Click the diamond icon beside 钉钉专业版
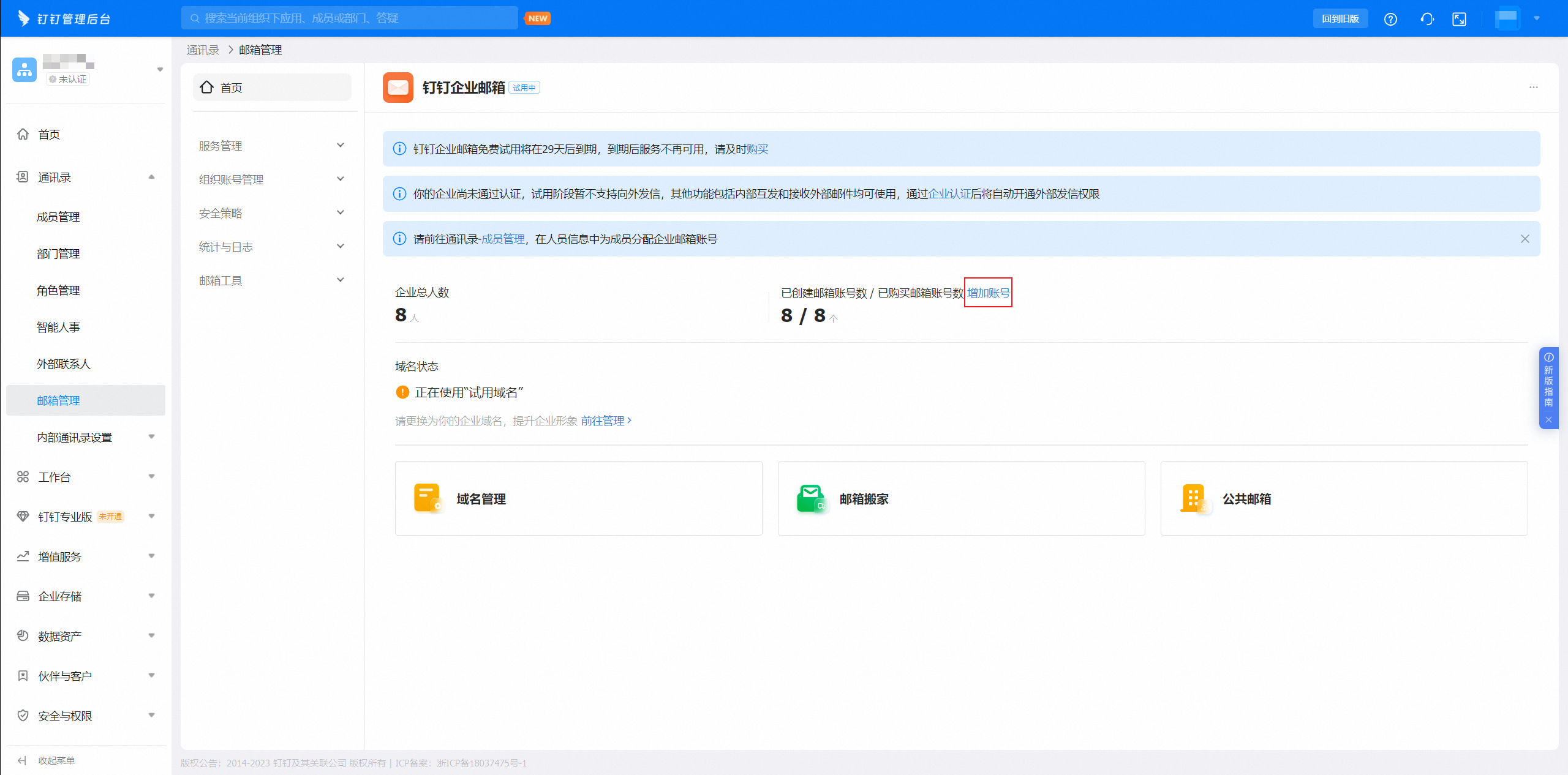 click(23, 517)
